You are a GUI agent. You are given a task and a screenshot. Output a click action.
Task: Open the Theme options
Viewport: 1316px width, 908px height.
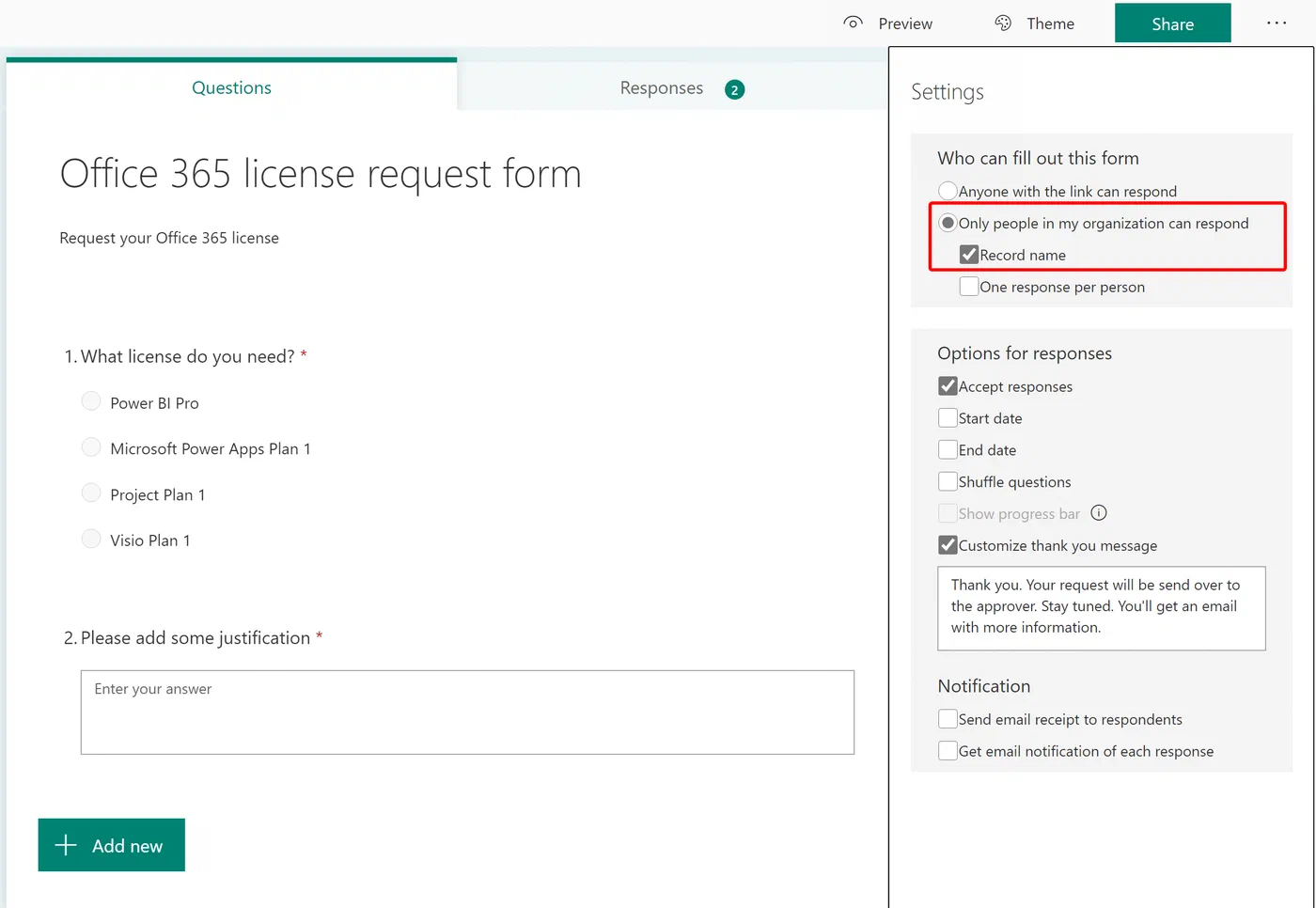click(1034, 23)
